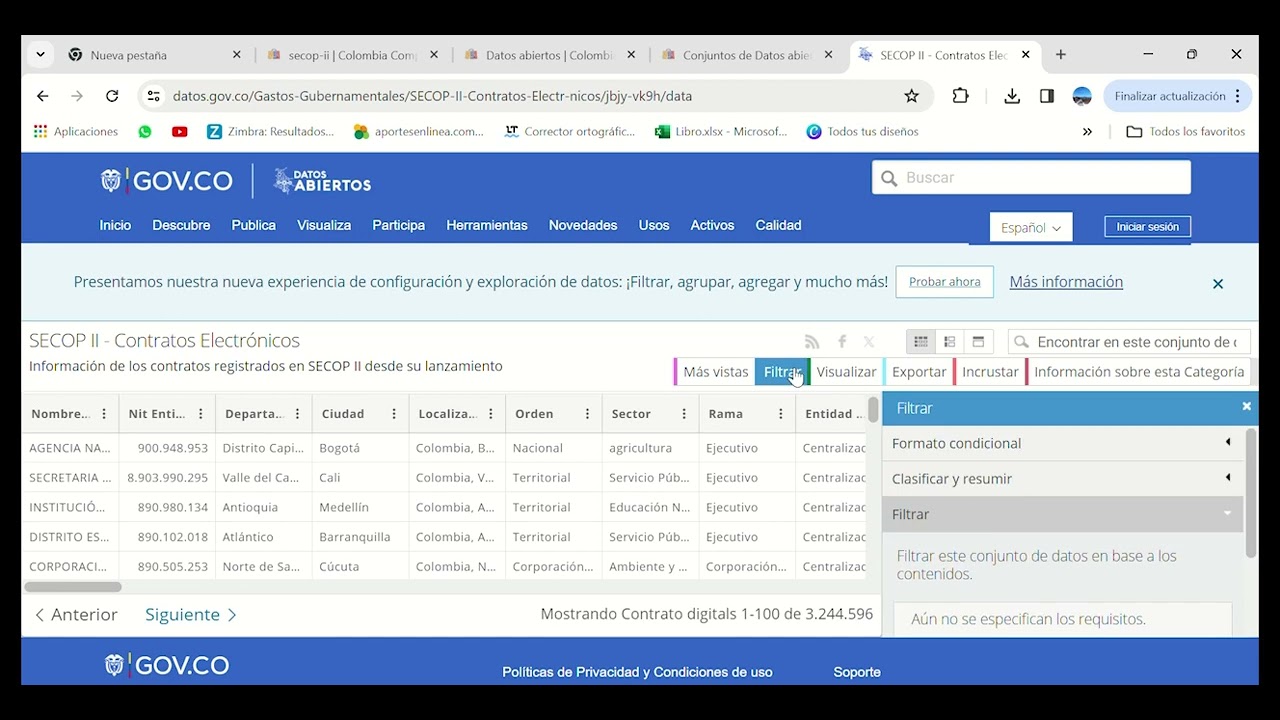
Task: Open column menu for Orden
Action: point(587,414)
